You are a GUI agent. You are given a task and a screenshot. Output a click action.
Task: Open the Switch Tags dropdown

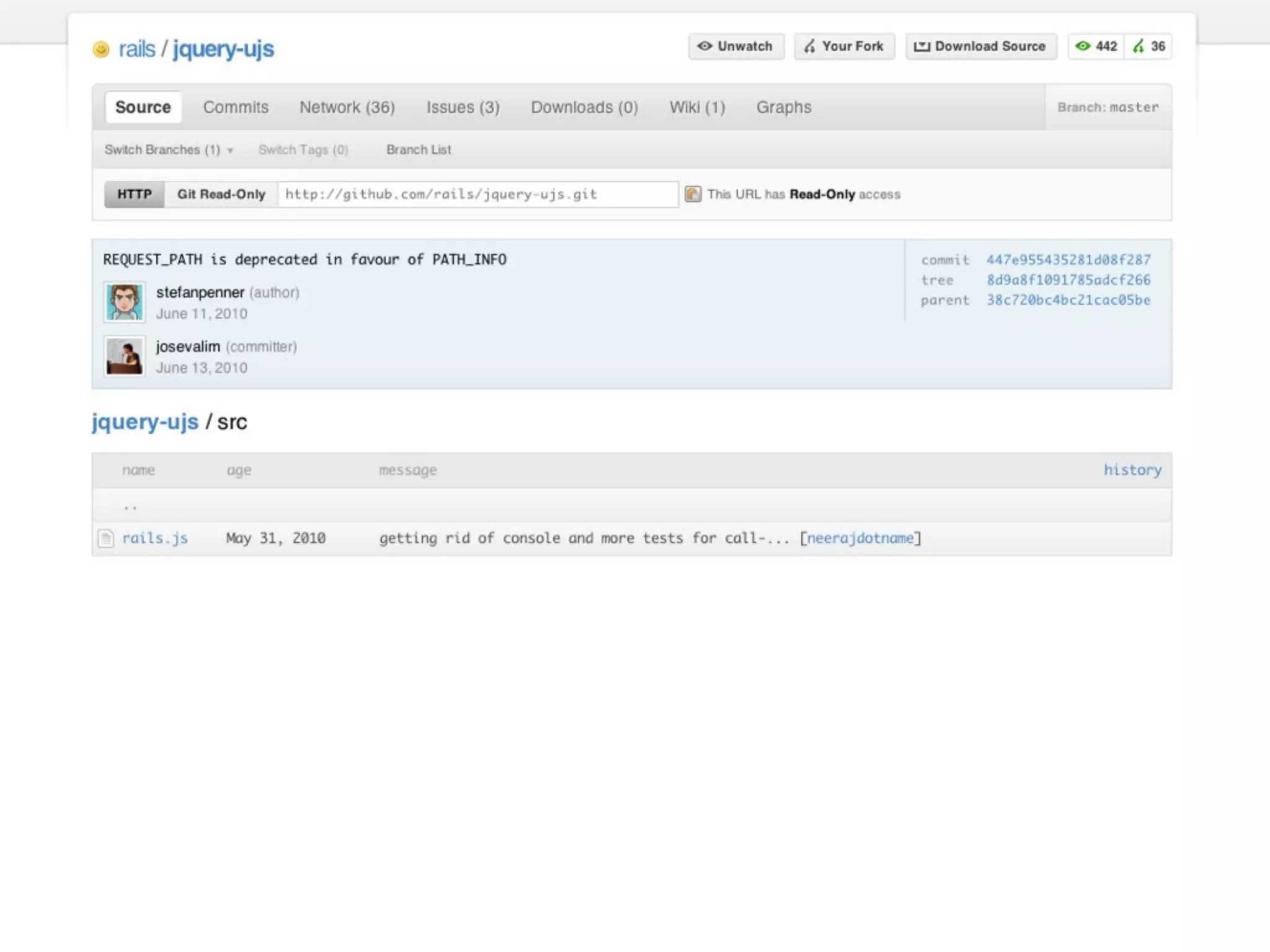click(303, 149)
